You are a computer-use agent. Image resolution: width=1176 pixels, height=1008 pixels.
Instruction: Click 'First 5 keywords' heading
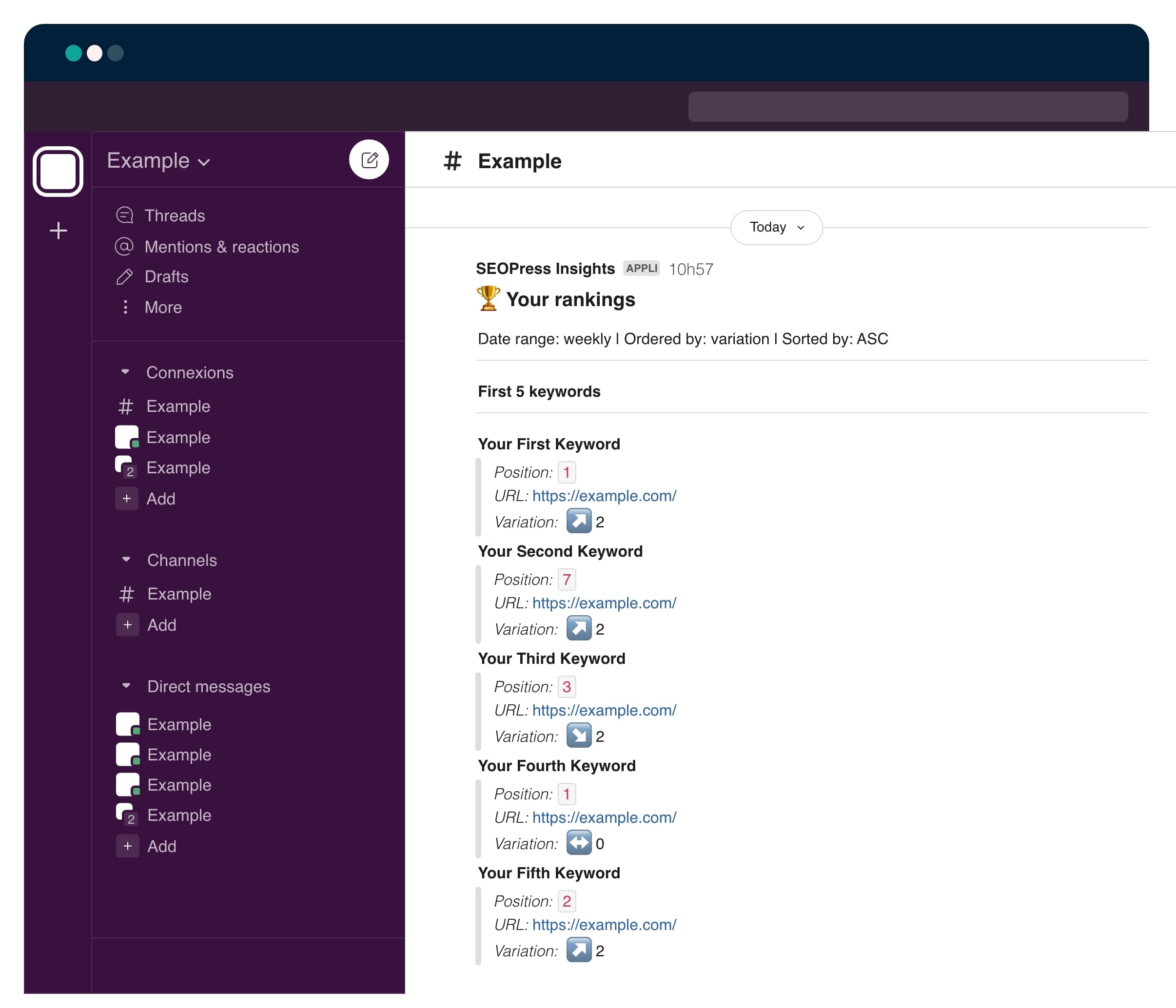pyautogui.click(x=539, y=391)
